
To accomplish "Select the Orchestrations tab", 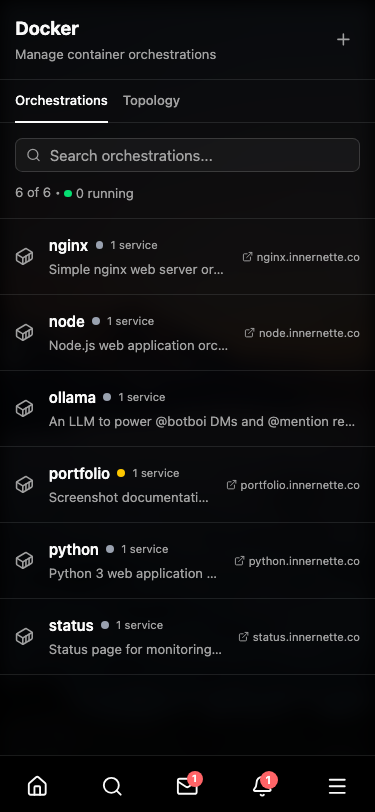I will [x=61, y=100].
